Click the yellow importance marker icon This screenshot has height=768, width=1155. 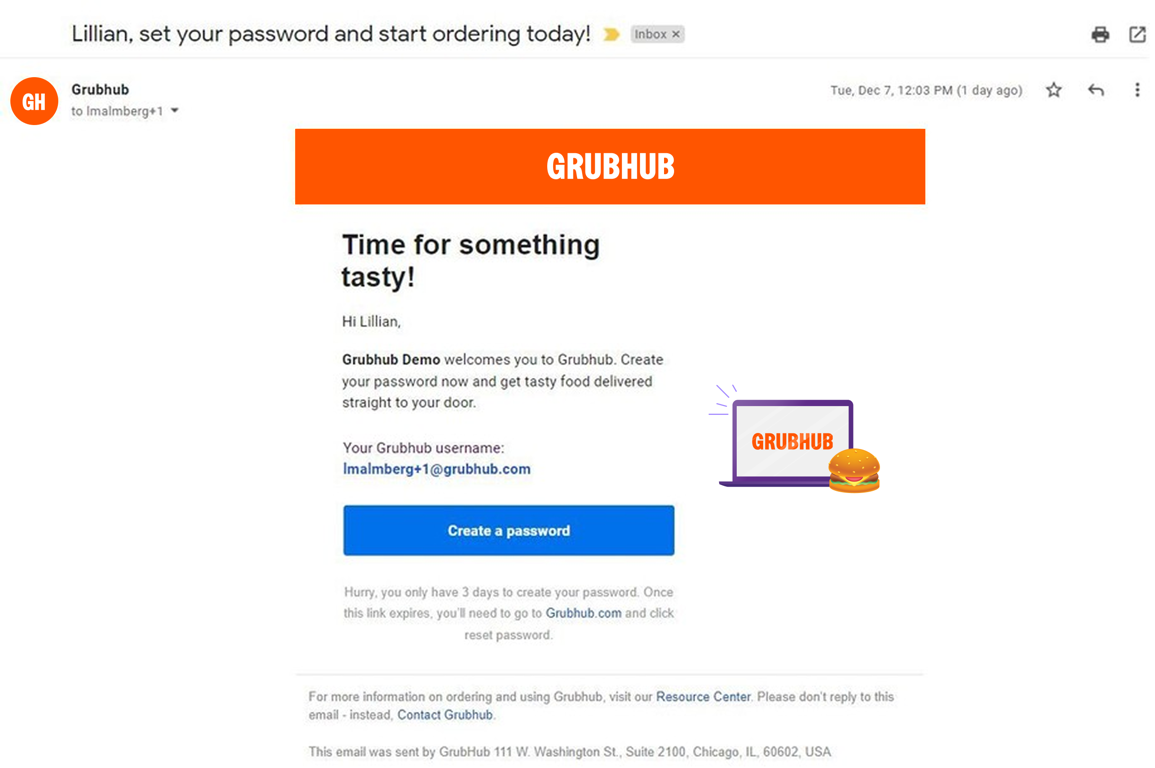coord(611,35)
